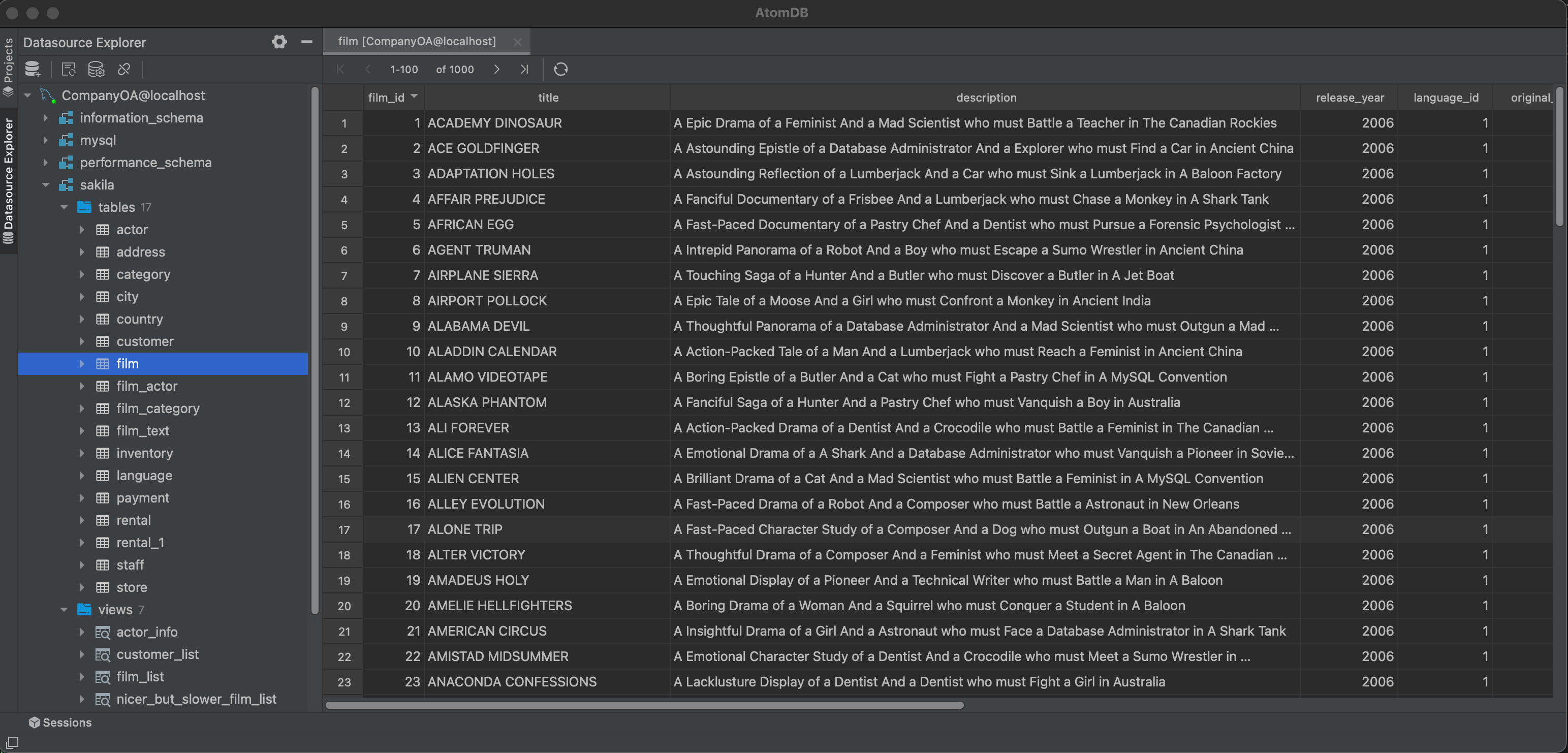The image size is (1568, 753).
Task: Click the description column header
Action: [986, 98]
